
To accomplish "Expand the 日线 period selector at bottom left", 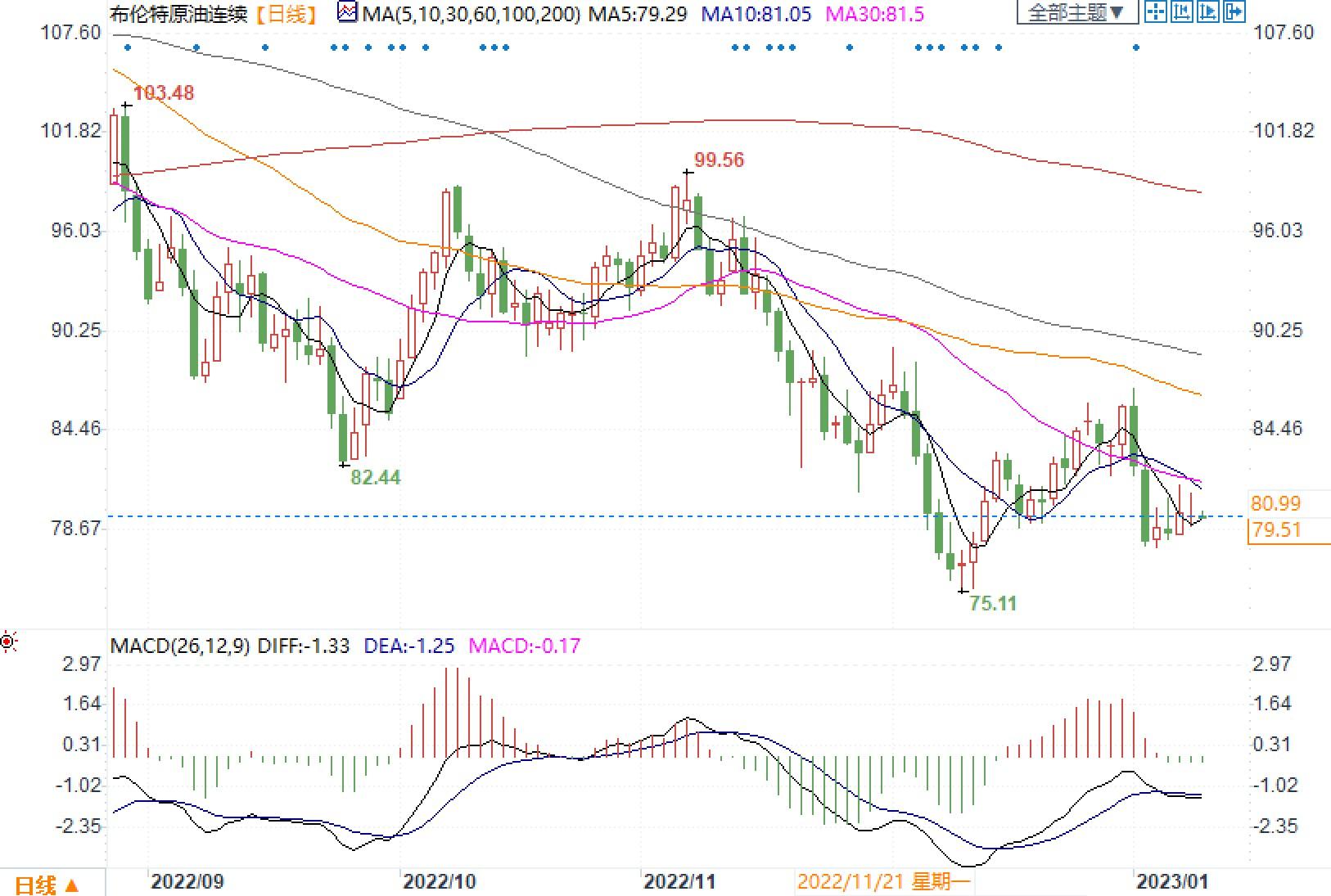I will [47, 885].
